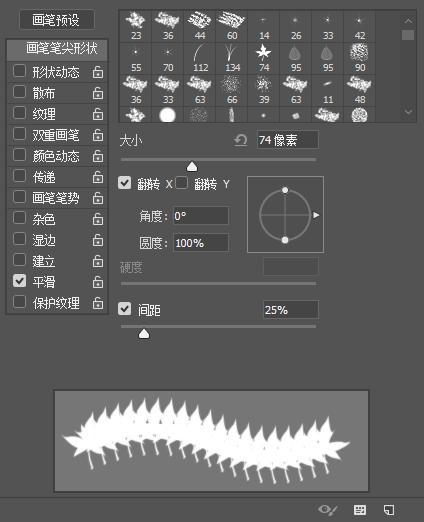Click lock icon next to 平滑
The height and width of the screenshot is (522, 424).
pos(98,282)
